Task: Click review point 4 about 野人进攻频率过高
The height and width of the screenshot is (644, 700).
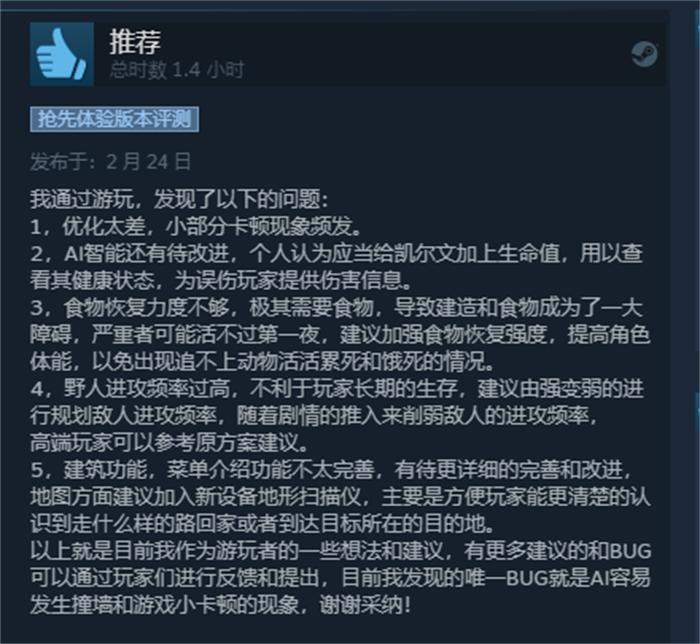Action: point(337,389)
